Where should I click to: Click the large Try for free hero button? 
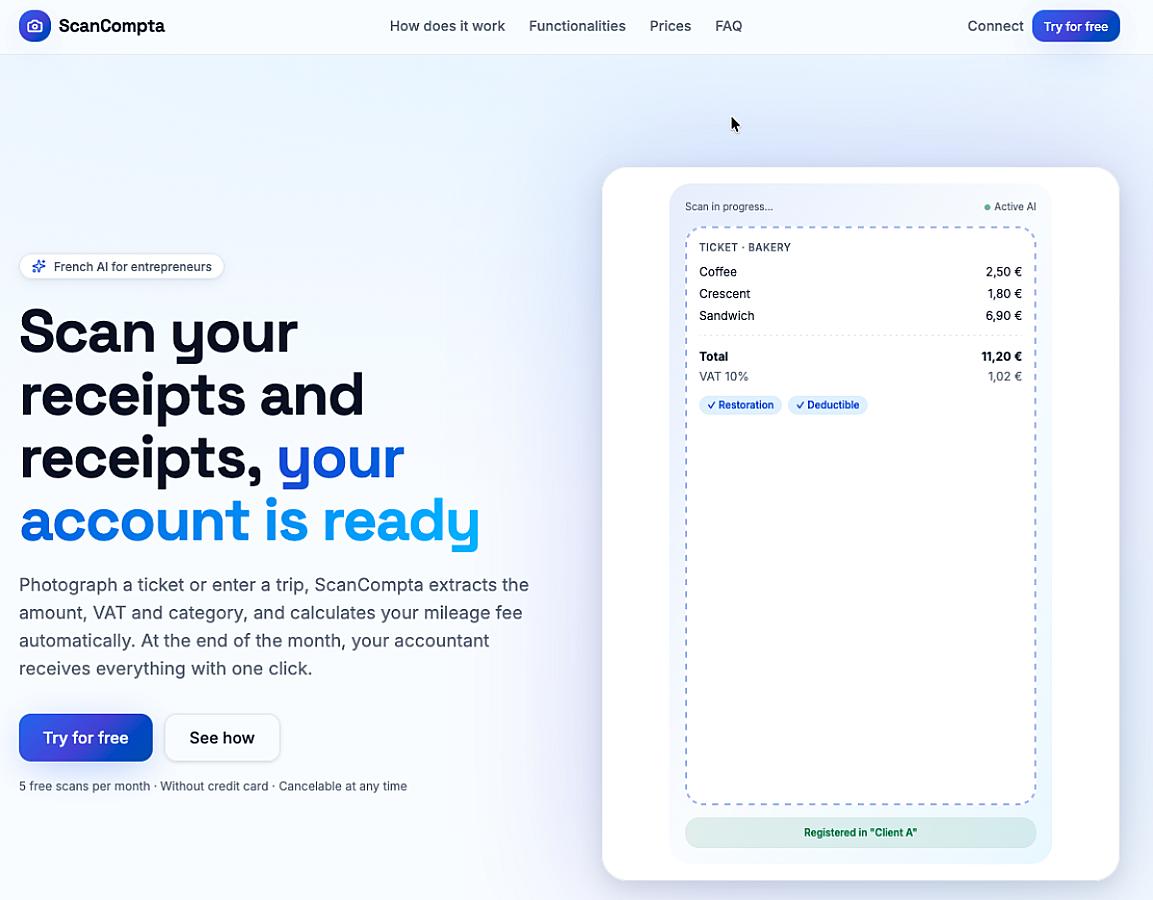[86, 738]
